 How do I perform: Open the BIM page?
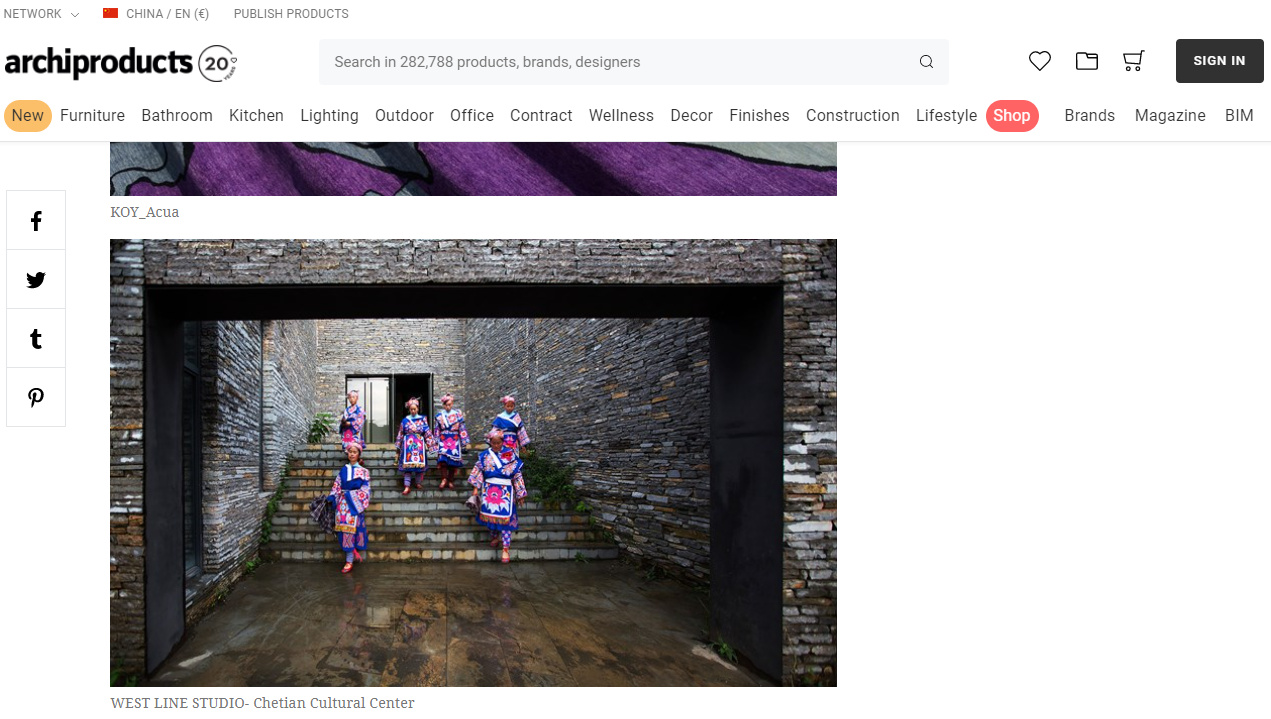pyautogui.click(x=1239, y=116)
